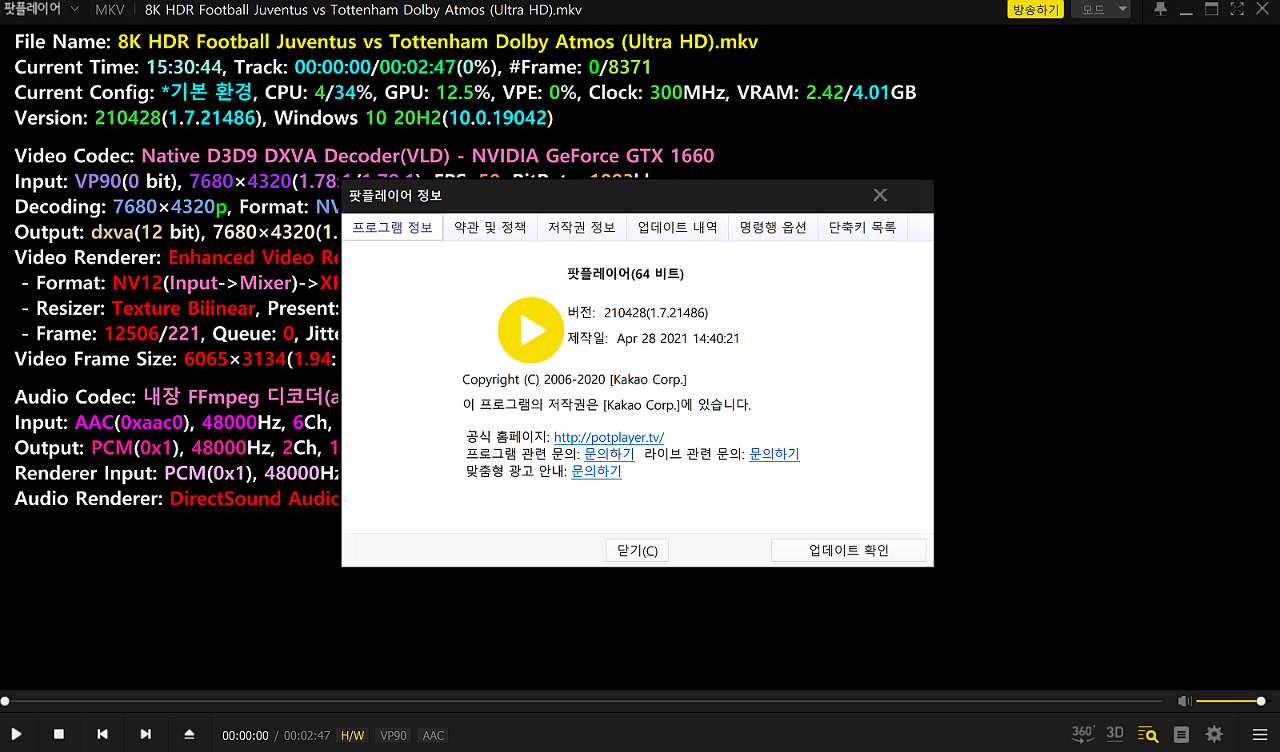Click the total duration 00:02:47 display
Screen dimensions: 1280x752
(x=307, y=735)
